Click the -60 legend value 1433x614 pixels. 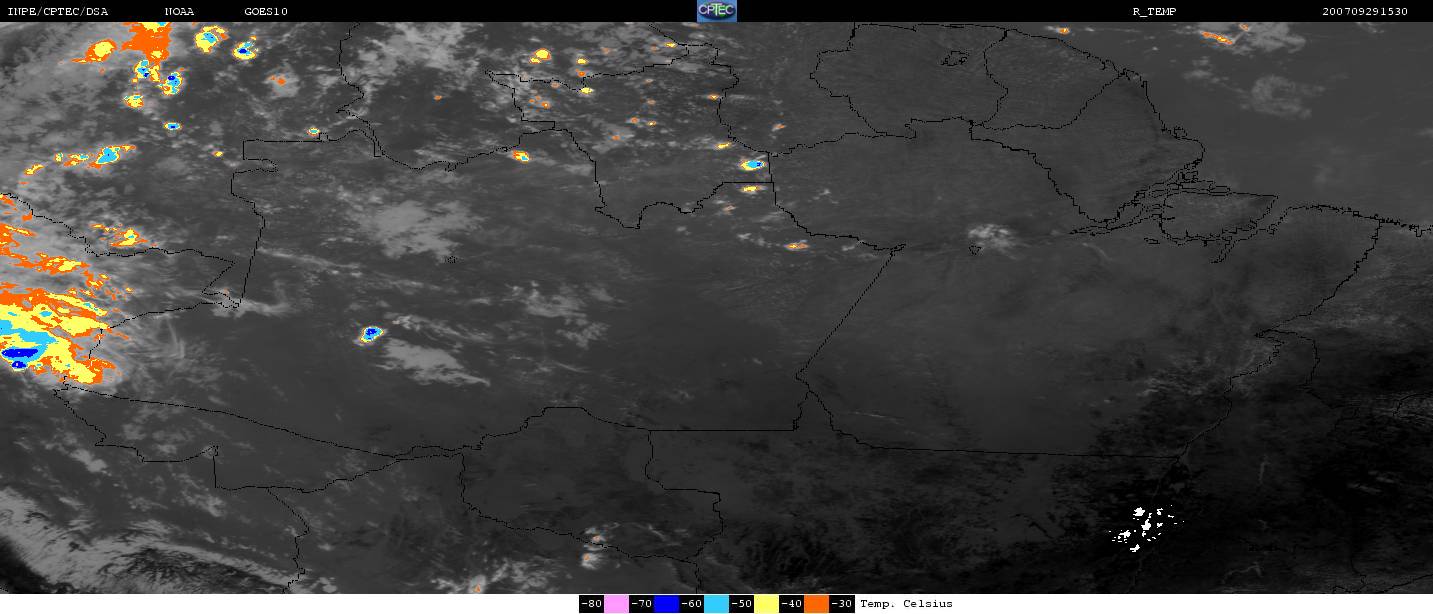(691, 604)
